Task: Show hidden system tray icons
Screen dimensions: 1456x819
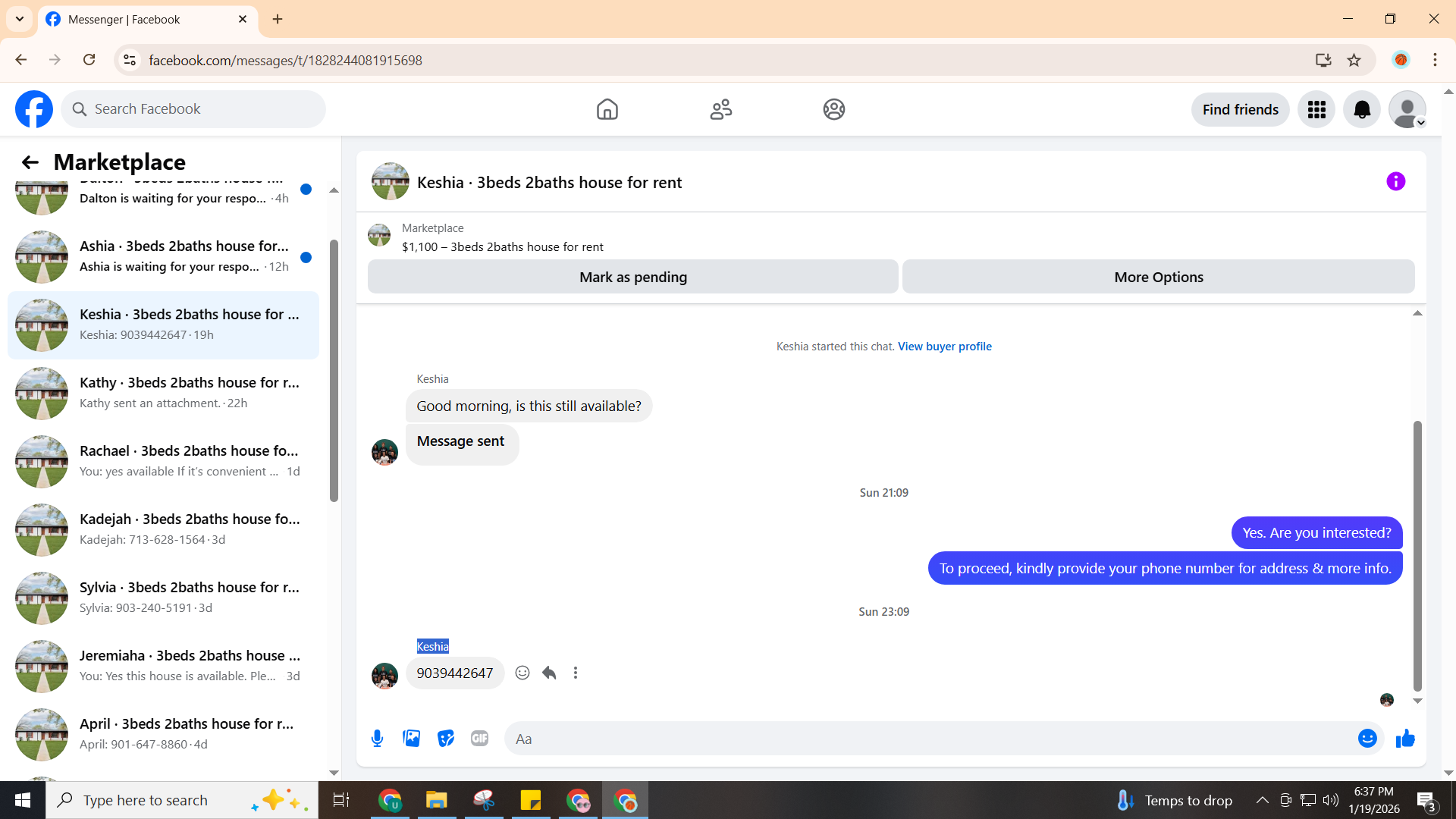Action: 1262,800
